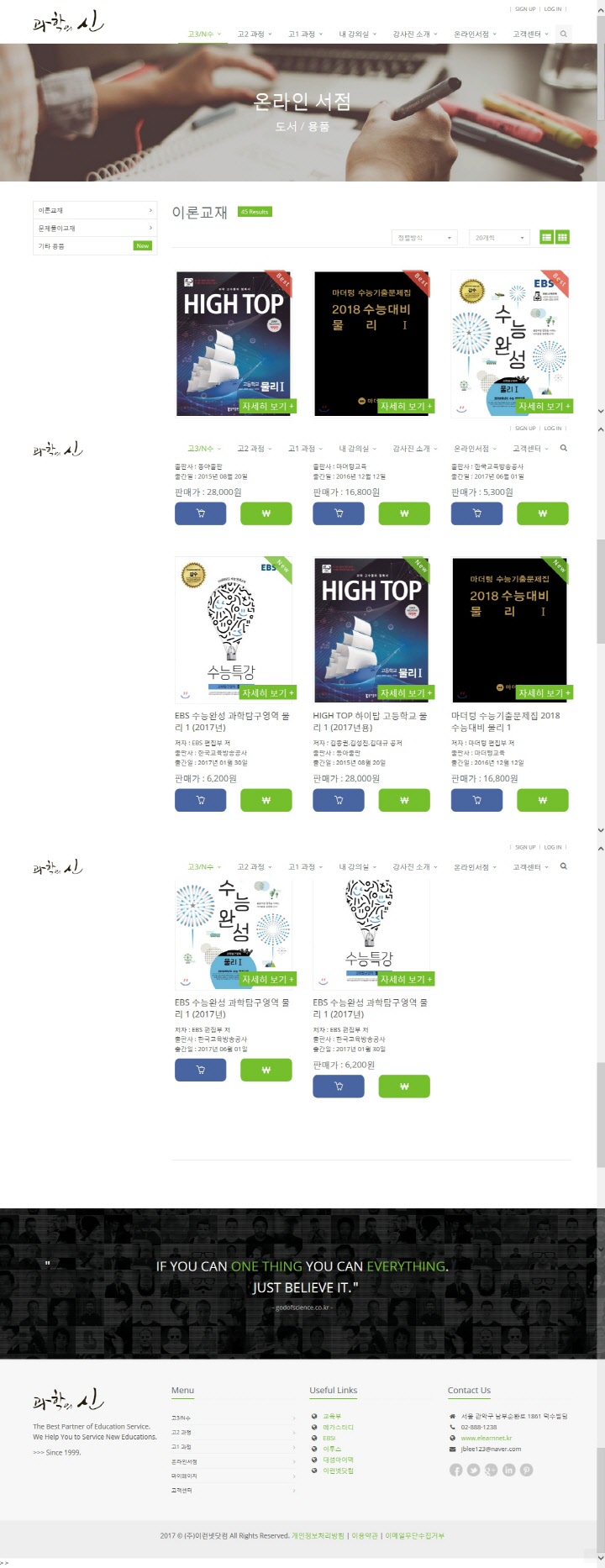The width and height of the screenshot is (605, 1568).
Task: Open the www.elearnnet.kr contact link
Action: [x=486, y=1438]
